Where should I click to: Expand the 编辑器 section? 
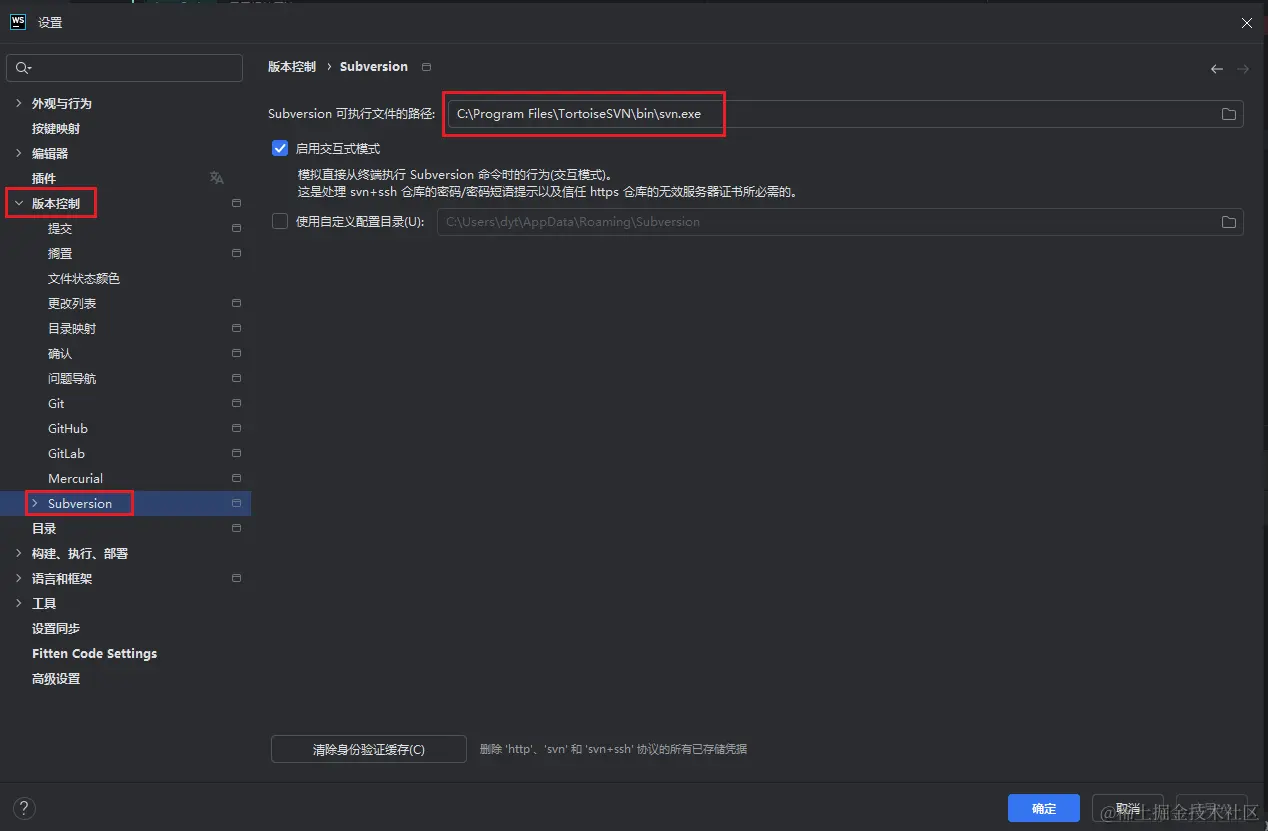coord(18,153)
